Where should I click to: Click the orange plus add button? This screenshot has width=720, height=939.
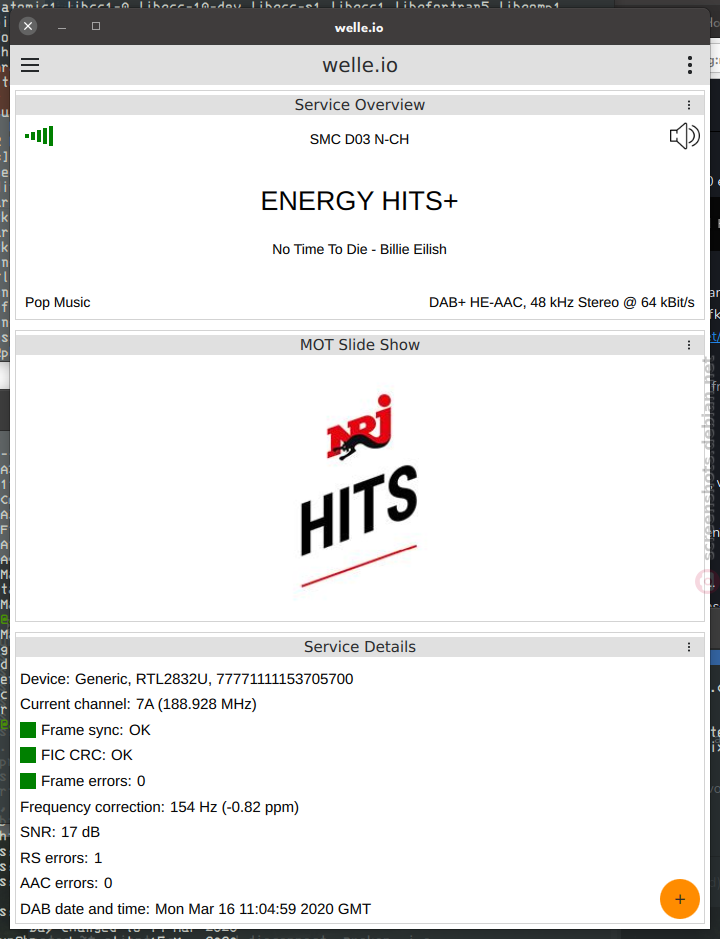coord(679,899)
